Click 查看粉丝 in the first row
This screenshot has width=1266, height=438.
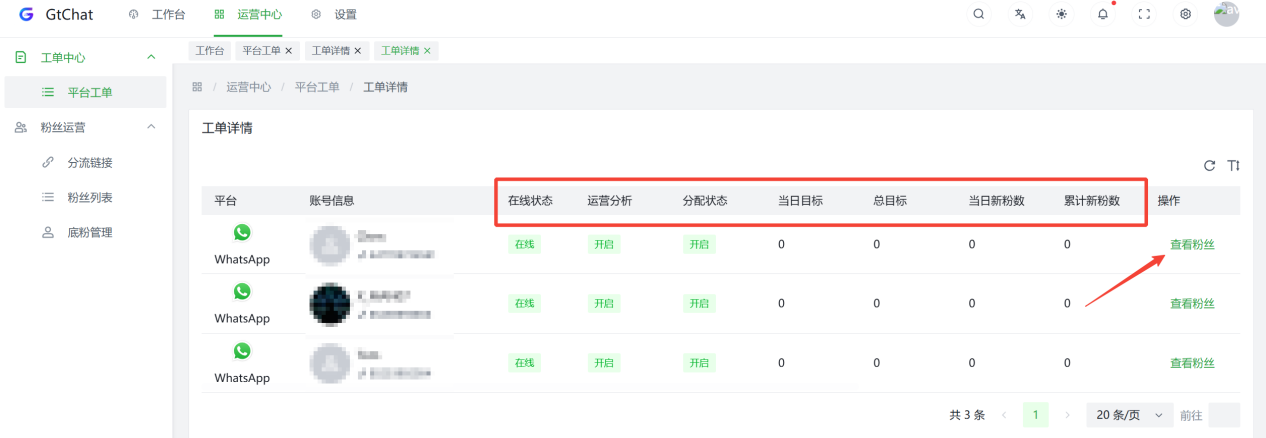(1192, 244)
